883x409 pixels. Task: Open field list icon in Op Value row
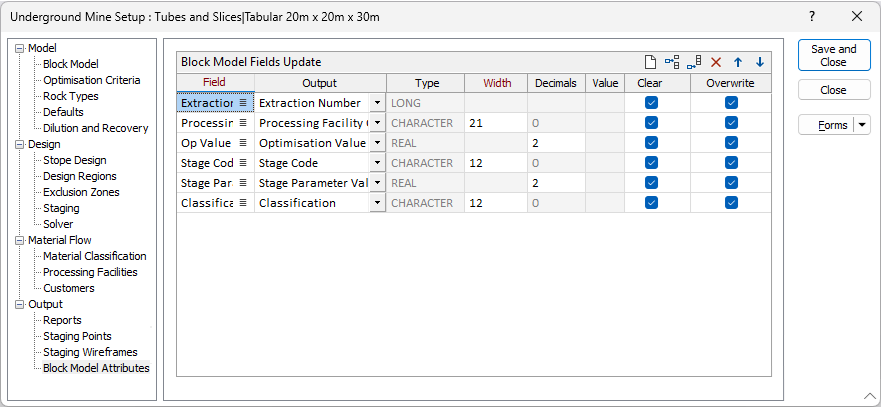click(x=243, y=143)
